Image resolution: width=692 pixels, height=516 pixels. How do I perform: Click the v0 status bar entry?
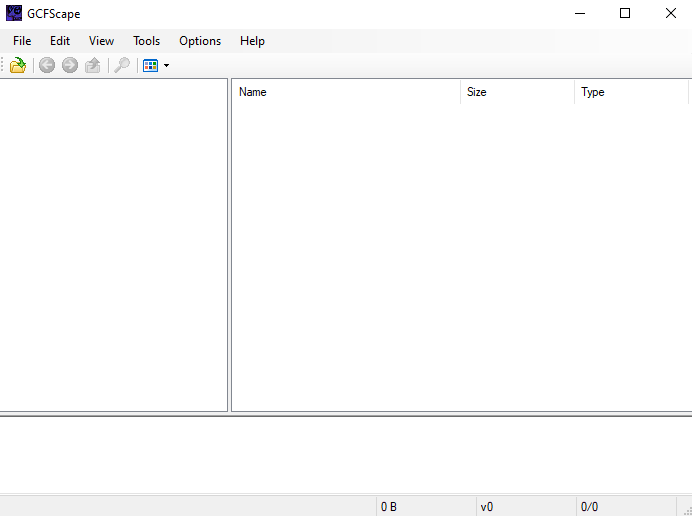[x=526, y=507]
